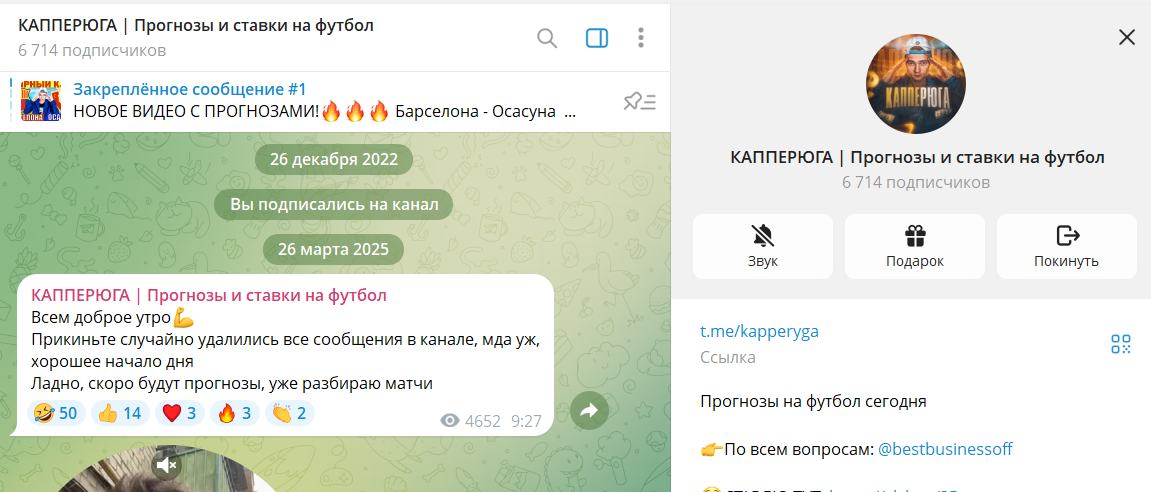Screen dimensions: 1151x492
Task: Click the '6 714 подписчиков' count in info panel
Action: click(x=916, y=182)
